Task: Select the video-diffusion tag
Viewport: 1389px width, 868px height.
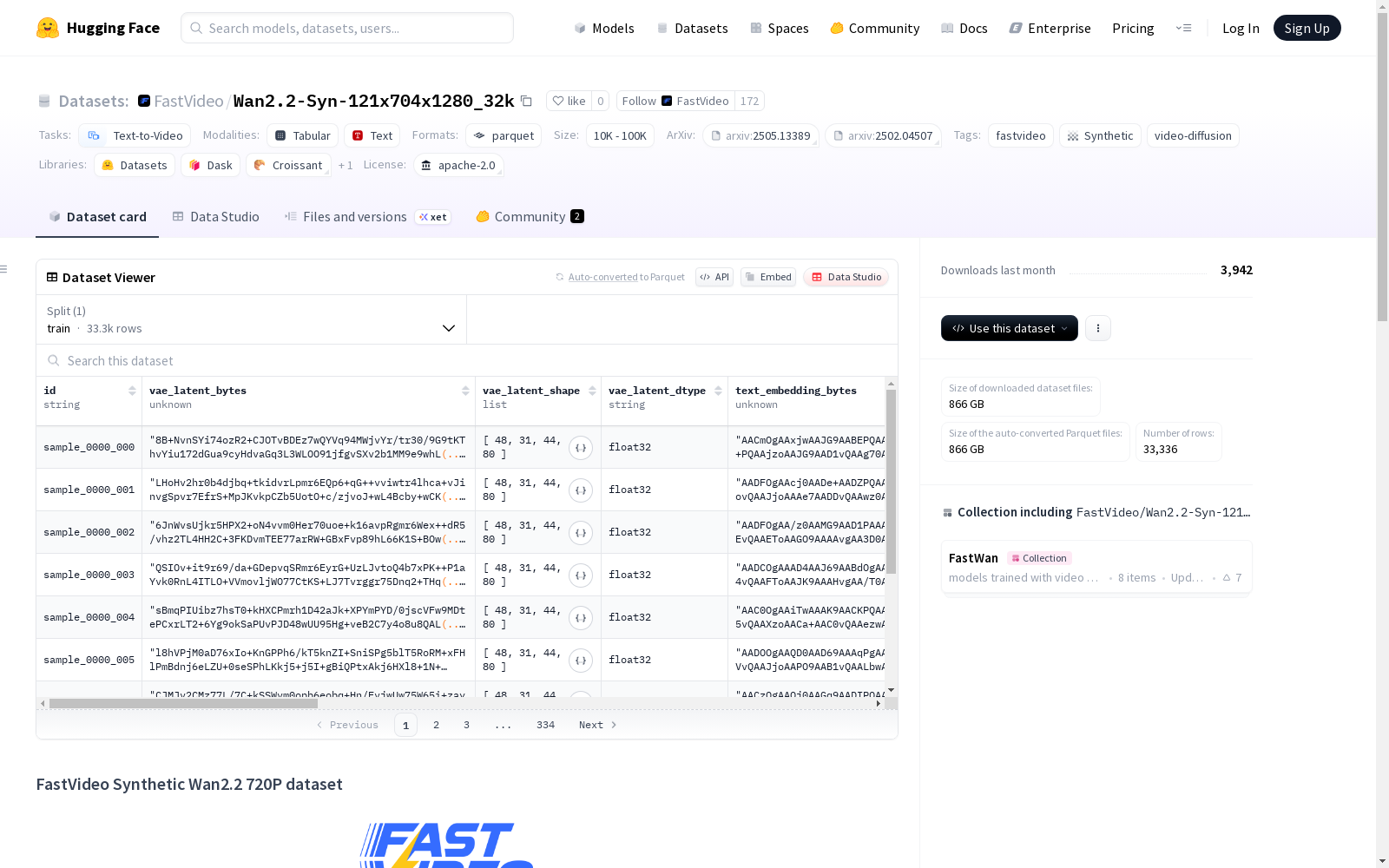Action: point(1193,135)
